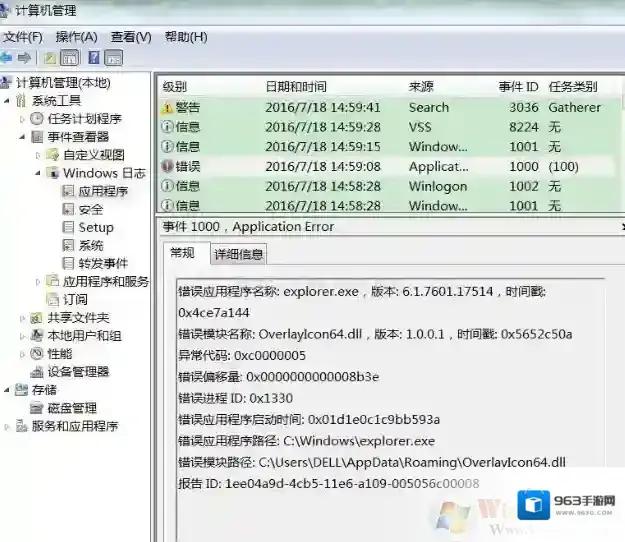This screenshot has height=542, width=625.
Task: Click the blue Help toolbar icon
Action: tap(93, 58)
